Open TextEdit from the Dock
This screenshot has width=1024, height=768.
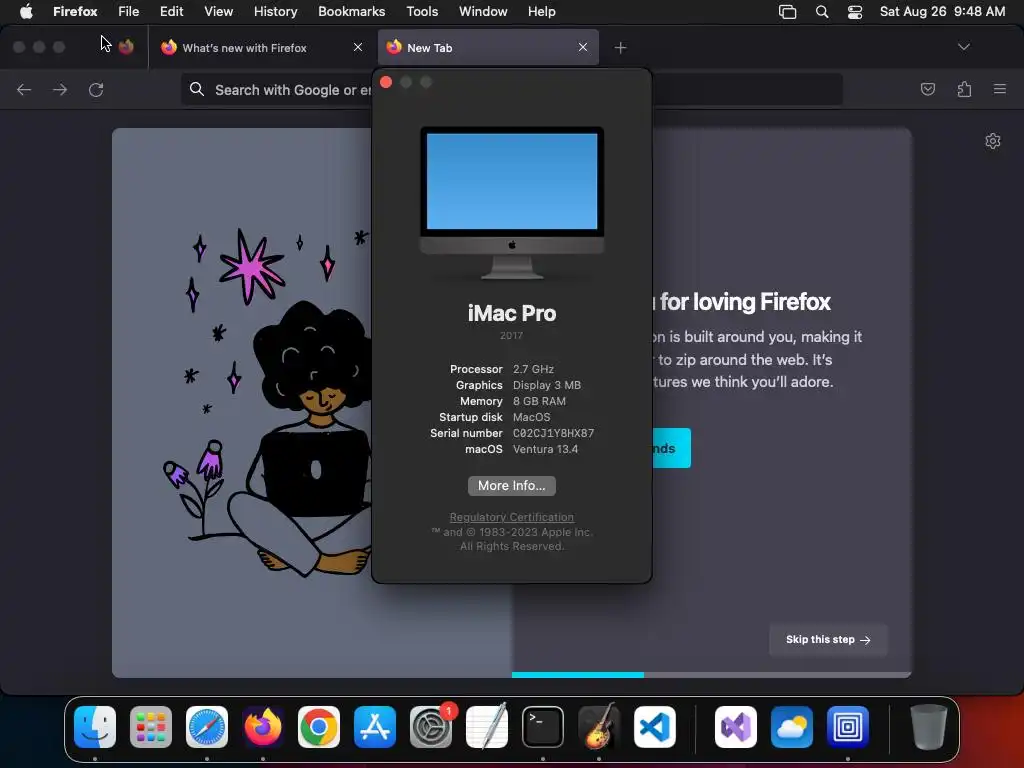pos(487,727)
